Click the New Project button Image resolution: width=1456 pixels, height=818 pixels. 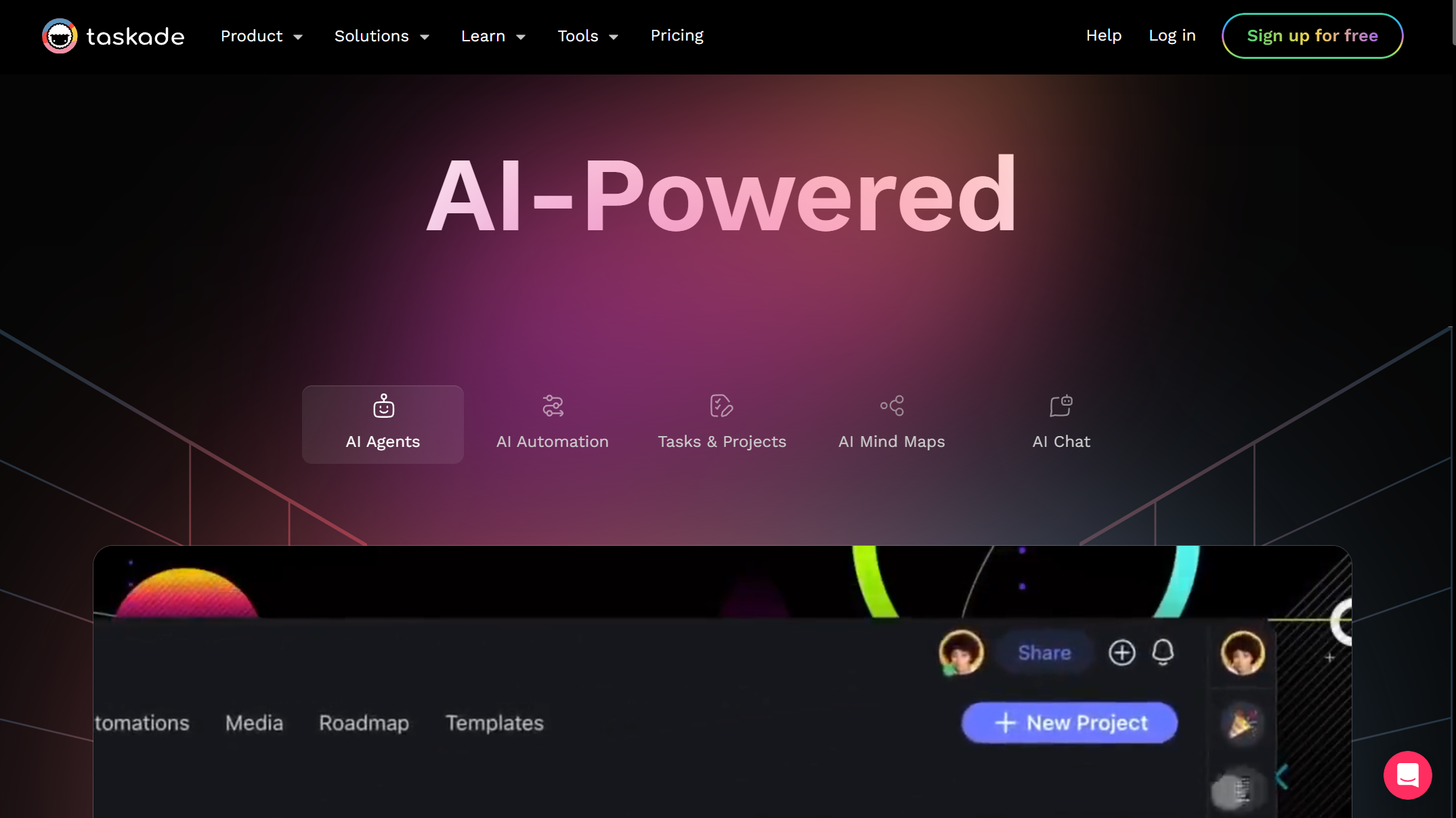(x=1067, y=722)
